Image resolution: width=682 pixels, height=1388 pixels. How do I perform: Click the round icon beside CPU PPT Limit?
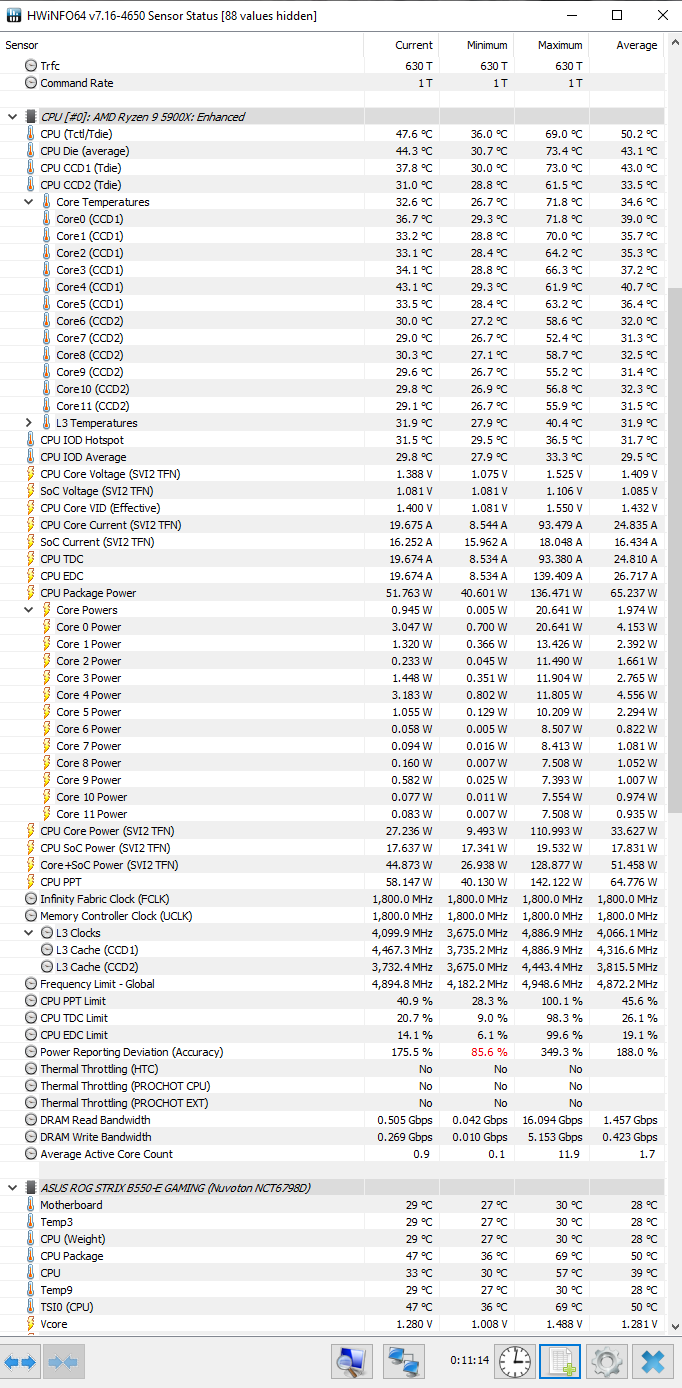30,1001
